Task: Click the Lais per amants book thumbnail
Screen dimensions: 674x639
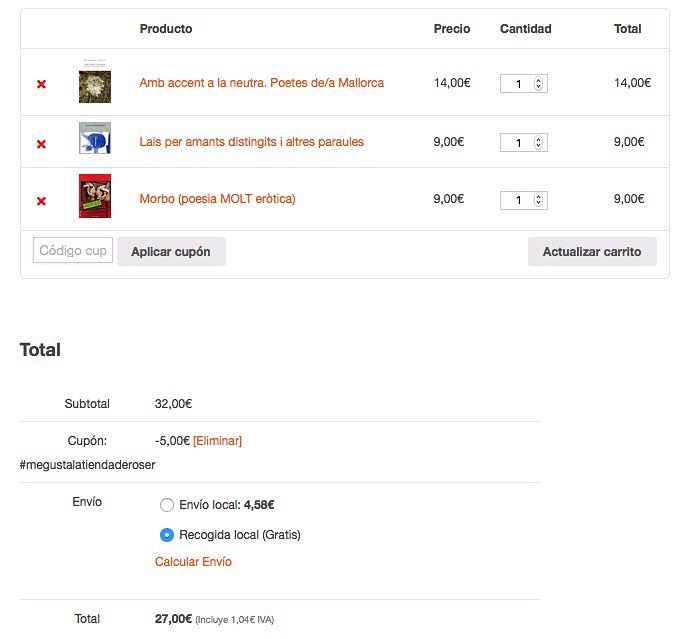Action: coord(95,139)
